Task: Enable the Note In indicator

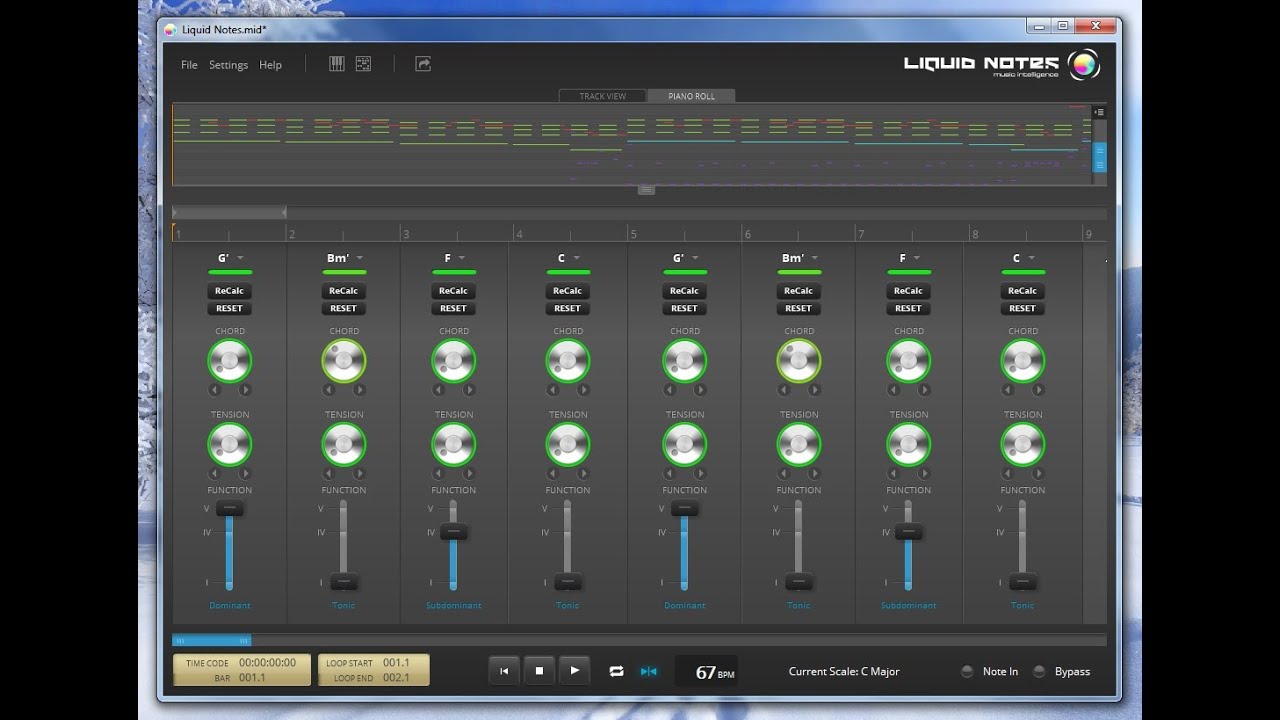Action: pyautogui.click(x=967, y=671)
